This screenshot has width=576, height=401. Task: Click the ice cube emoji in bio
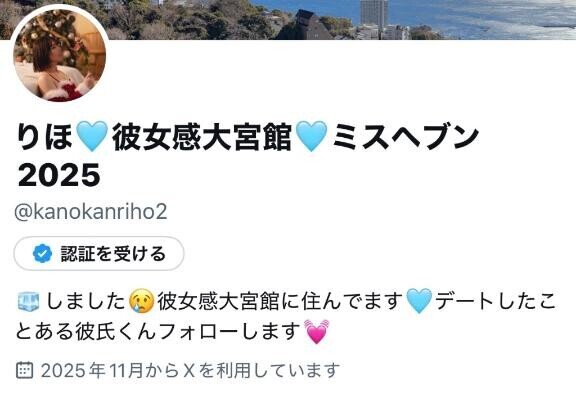(28, 302)
